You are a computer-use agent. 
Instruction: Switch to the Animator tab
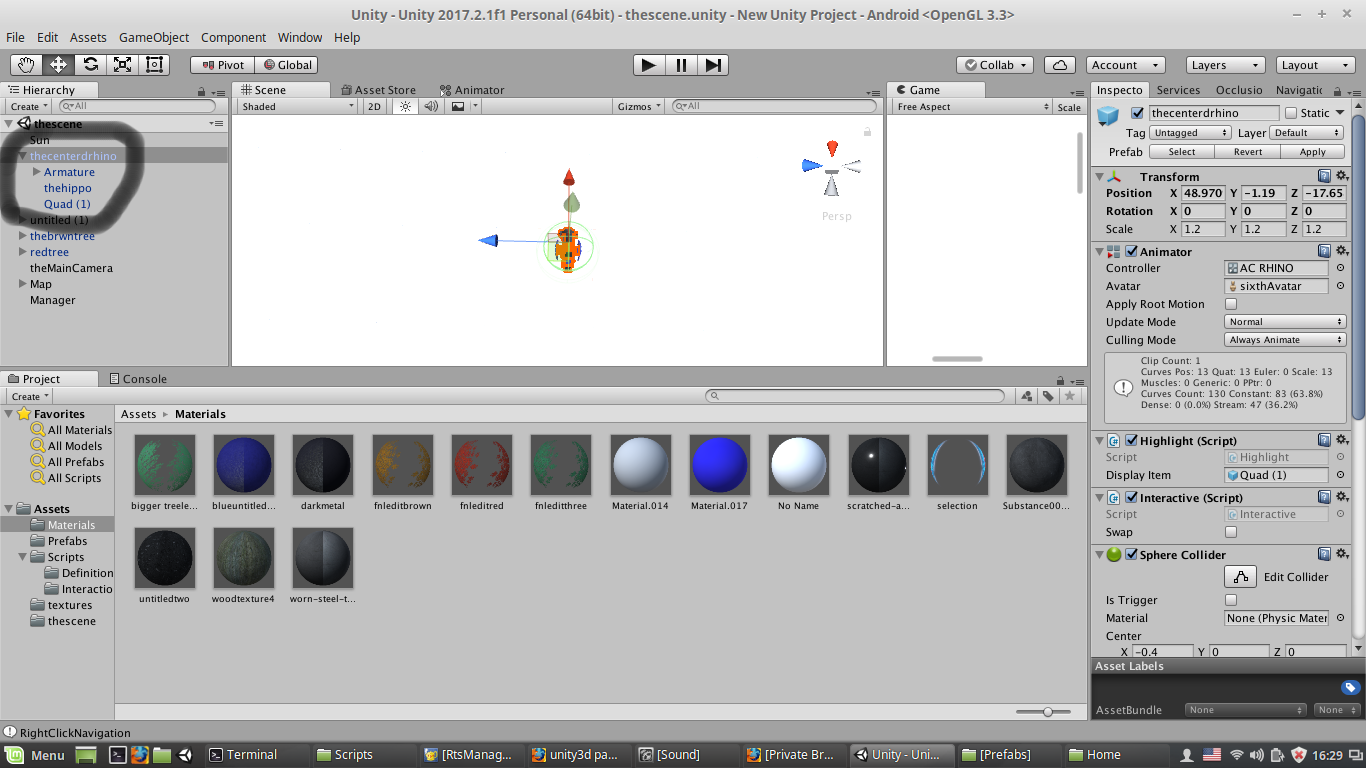click(472, 90)
